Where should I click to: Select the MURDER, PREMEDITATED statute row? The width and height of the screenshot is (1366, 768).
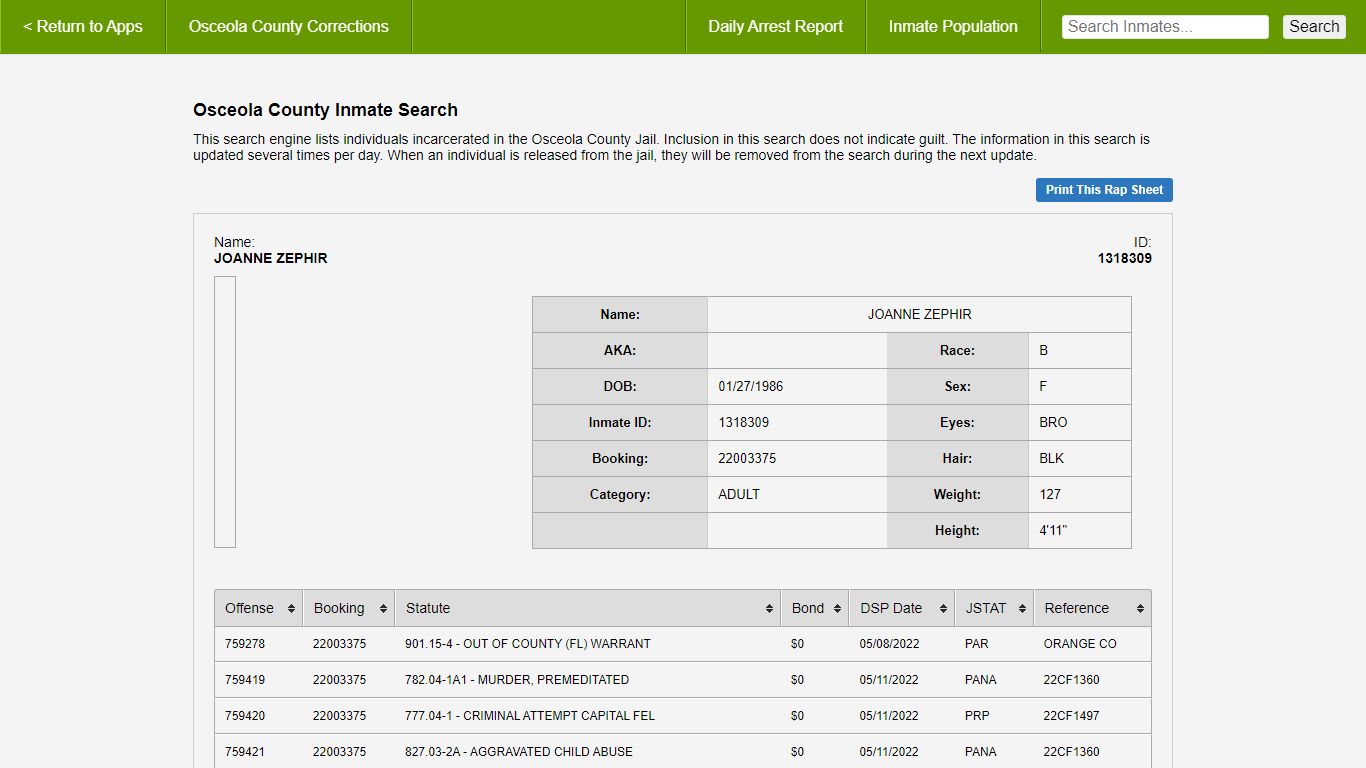[x=516, y=680]
